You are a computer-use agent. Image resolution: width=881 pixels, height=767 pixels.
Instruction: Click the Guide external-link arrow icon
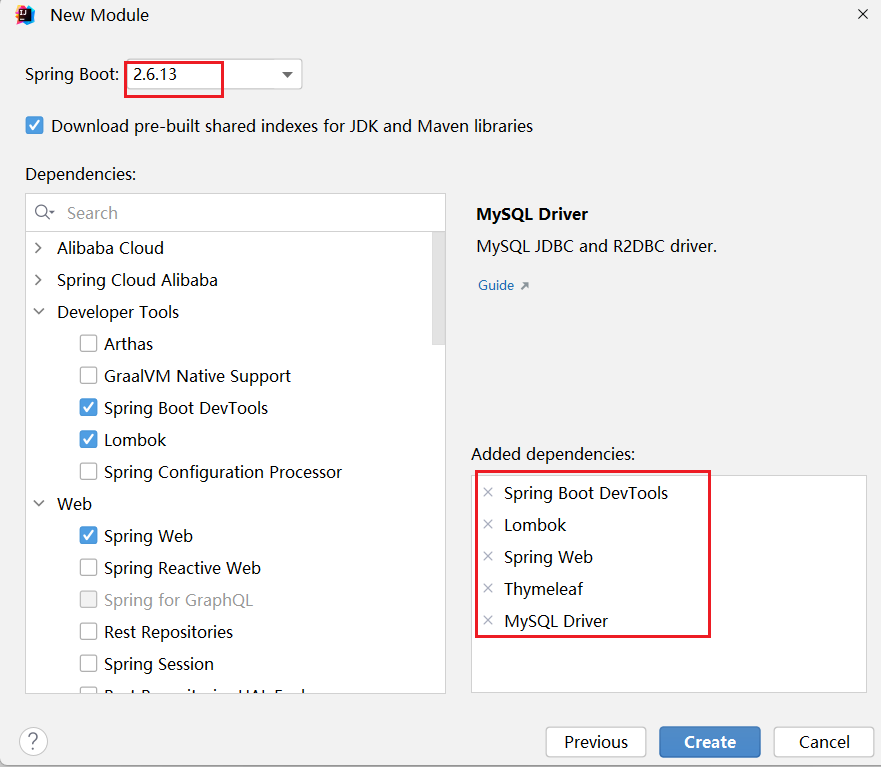pyautogui.click(x=525, y=285)
